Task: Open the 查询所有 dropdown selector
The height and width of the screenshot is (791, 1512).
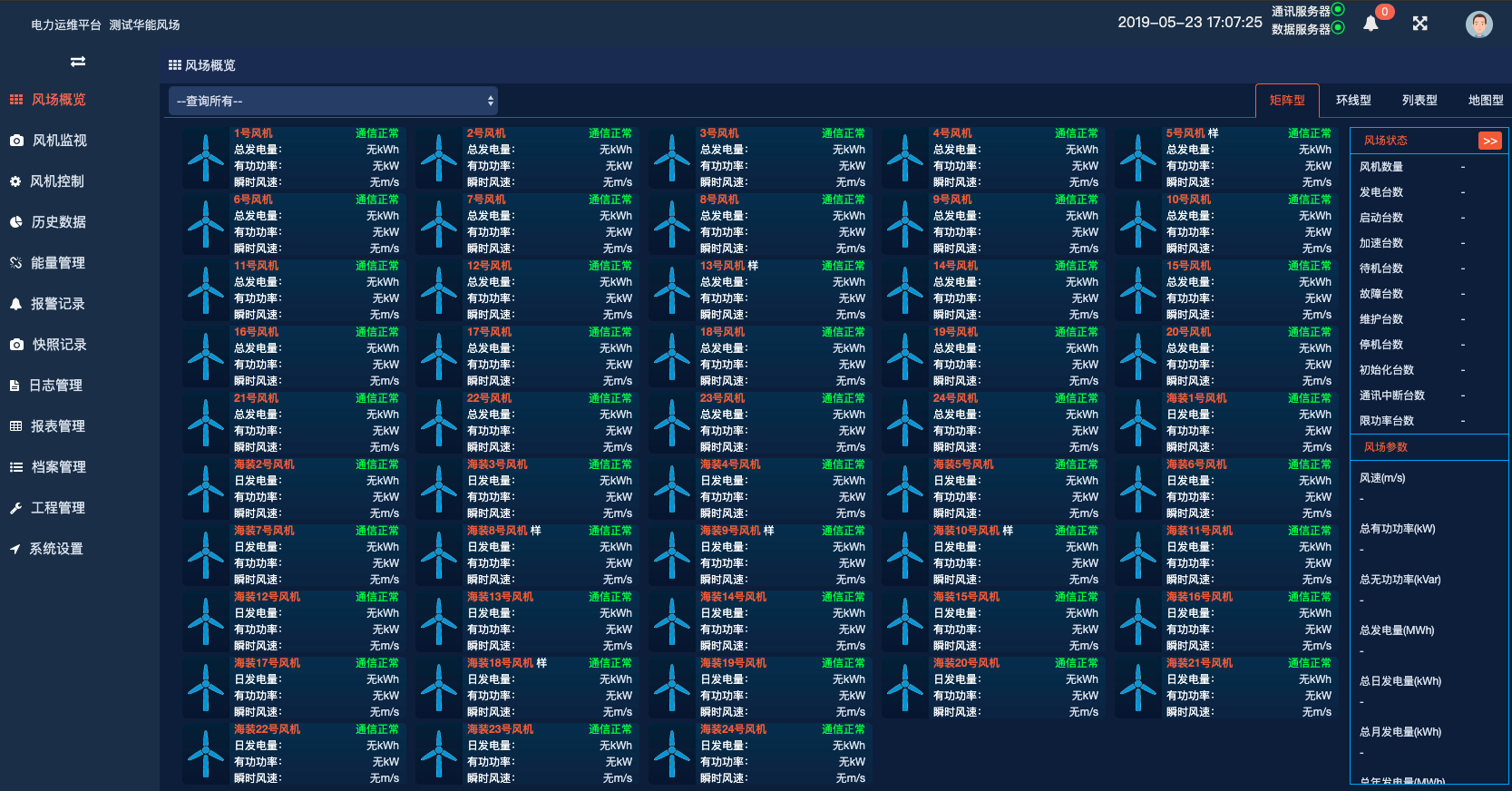Action: [x=333, y=101]
